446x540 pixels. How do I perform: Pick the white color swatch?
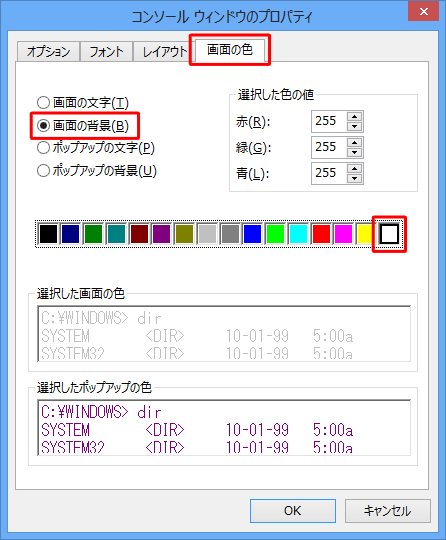coord(390,234)
